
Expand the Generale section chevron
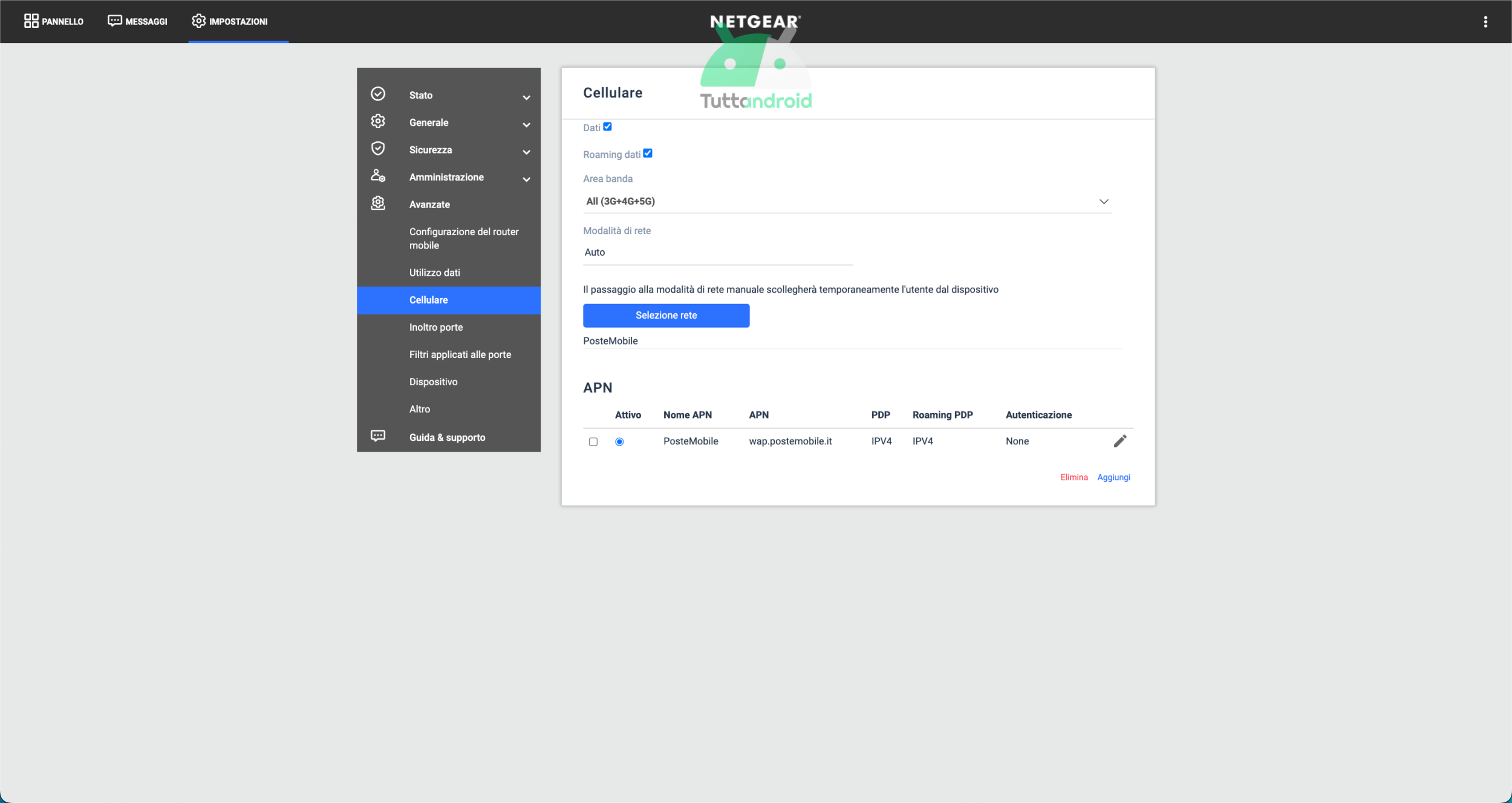tap(526, 125)
